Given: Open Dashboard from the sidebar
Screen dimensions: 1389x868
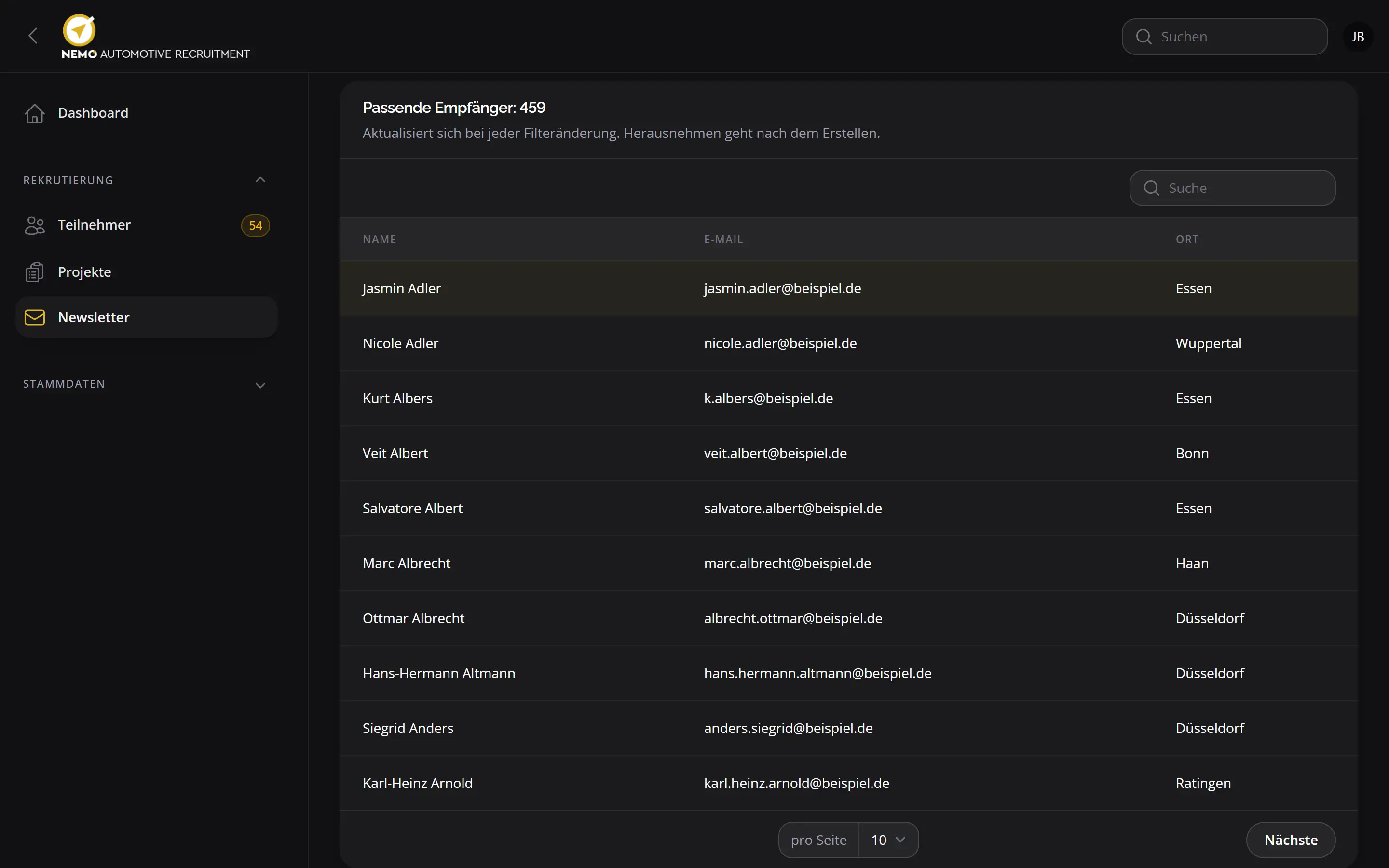Looking at the screenshot, I should tap(146, 113).
